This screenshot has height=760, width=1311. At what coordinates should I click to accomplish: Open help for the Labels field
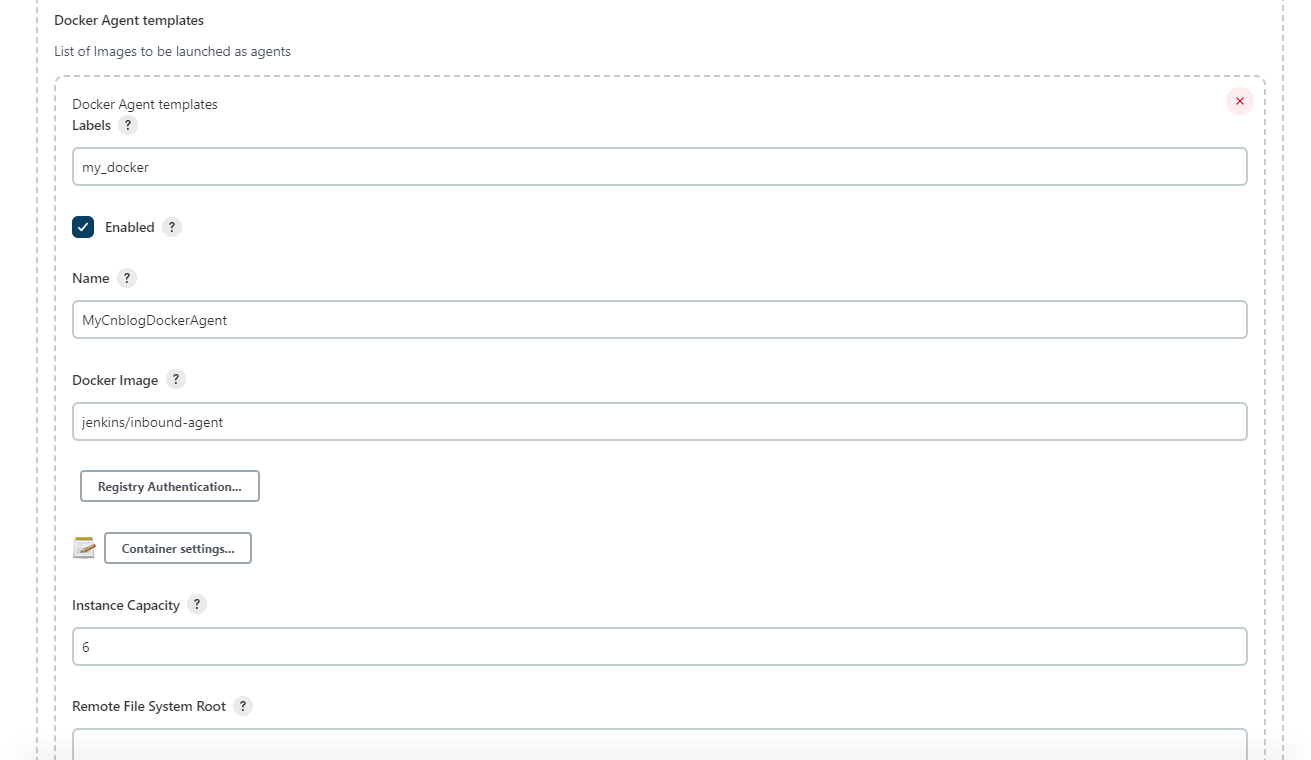pyautogui.click(x=128, y=126)
